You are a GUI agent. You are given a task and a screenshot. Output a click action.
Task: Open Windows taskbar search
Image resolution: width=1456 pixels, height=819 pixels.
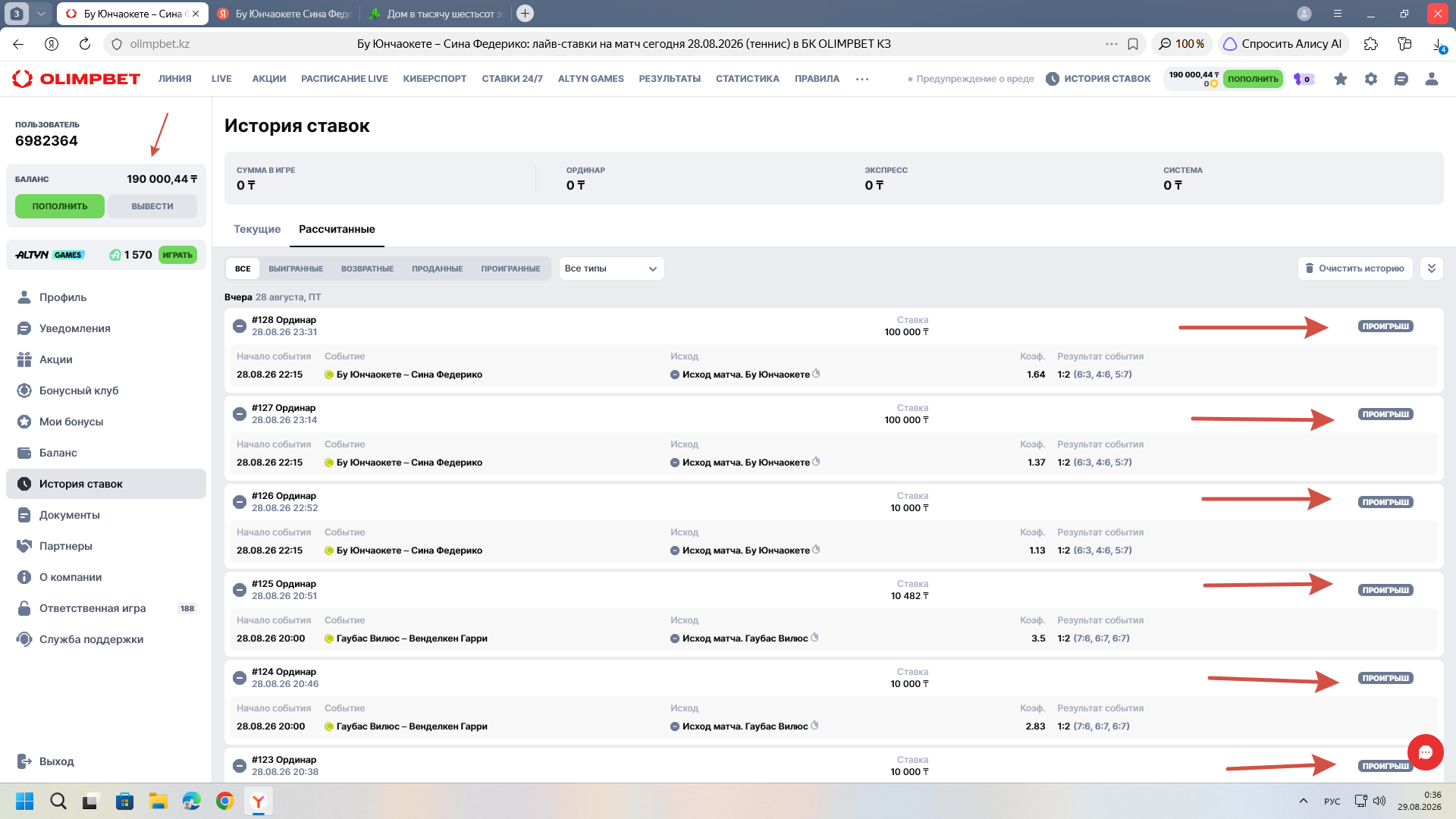point(58,801)
